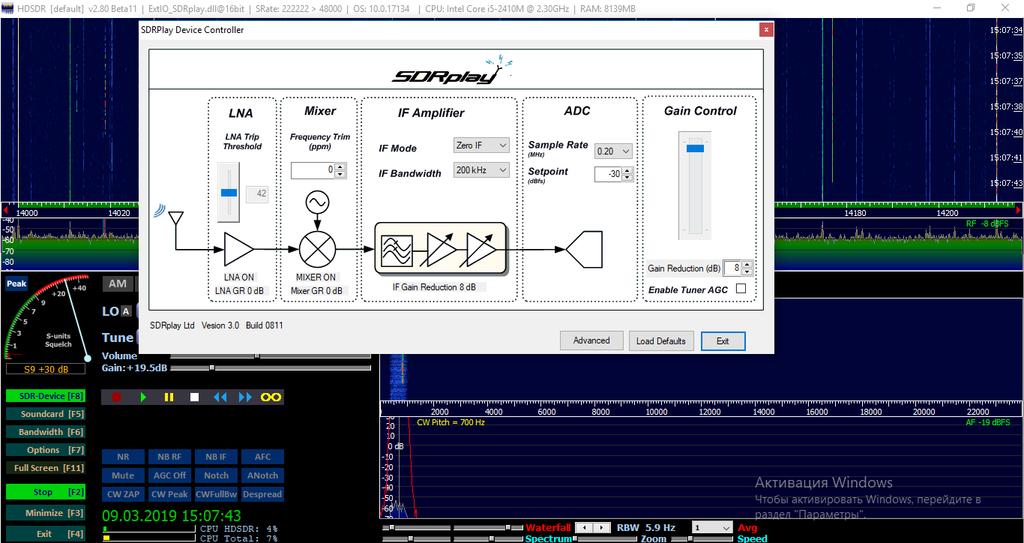Open Soundcard [F5] settings

click(x=45, y=414)
